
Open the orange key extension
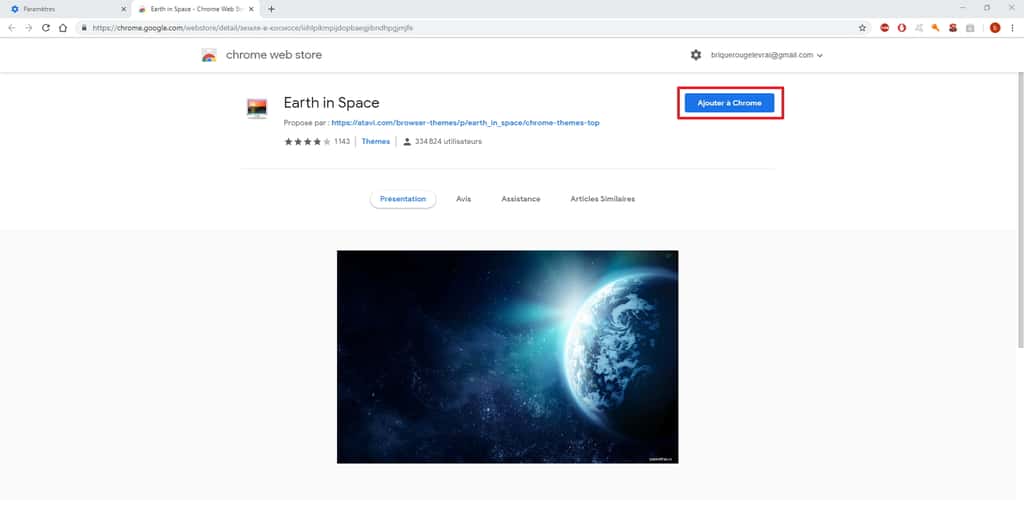pyautogui.click(x=936, y=28)
